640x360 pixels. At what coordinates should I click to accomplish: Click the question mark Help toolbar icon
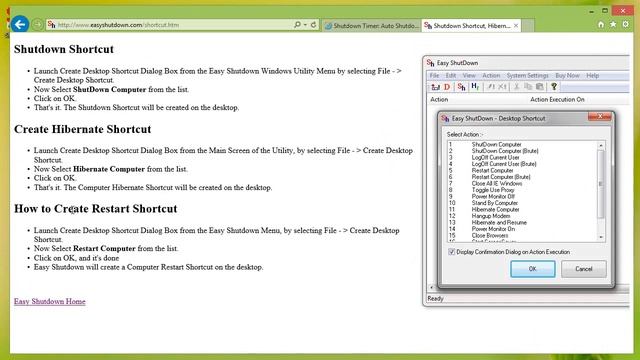(x=554, y=87)
